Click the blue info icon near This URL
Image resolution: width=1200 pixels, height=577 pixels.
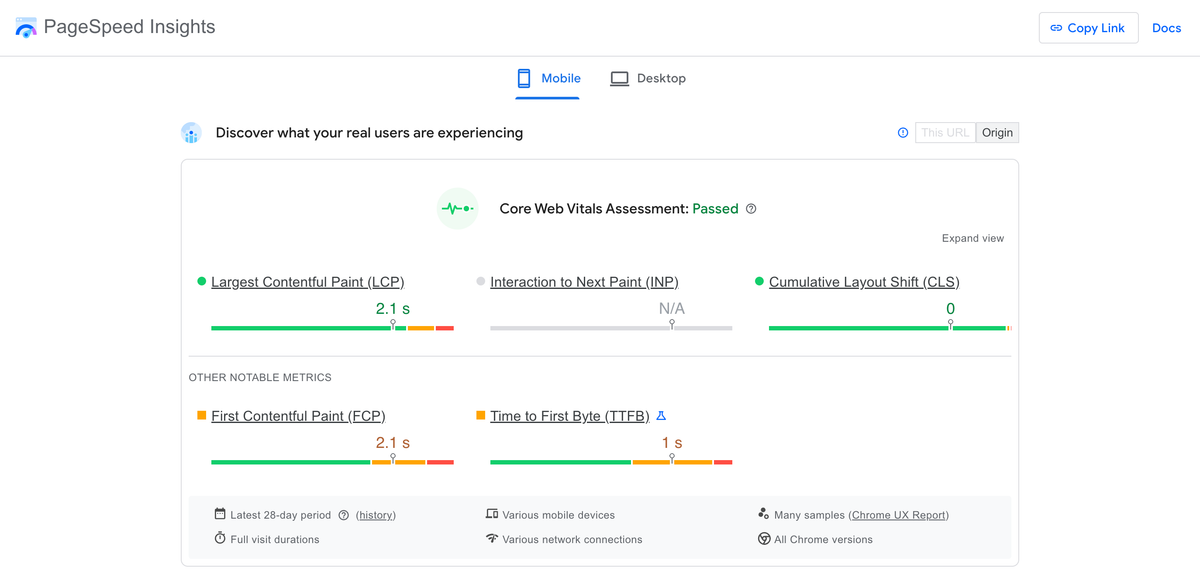902,132
